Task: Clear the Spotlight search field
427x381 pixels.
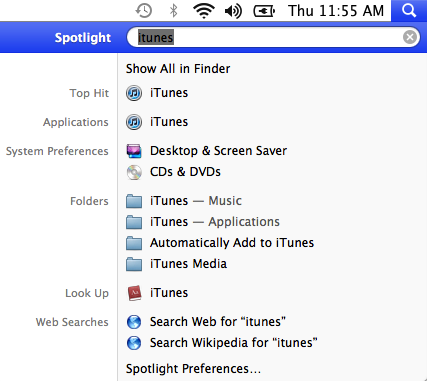Action: (410, 37)
